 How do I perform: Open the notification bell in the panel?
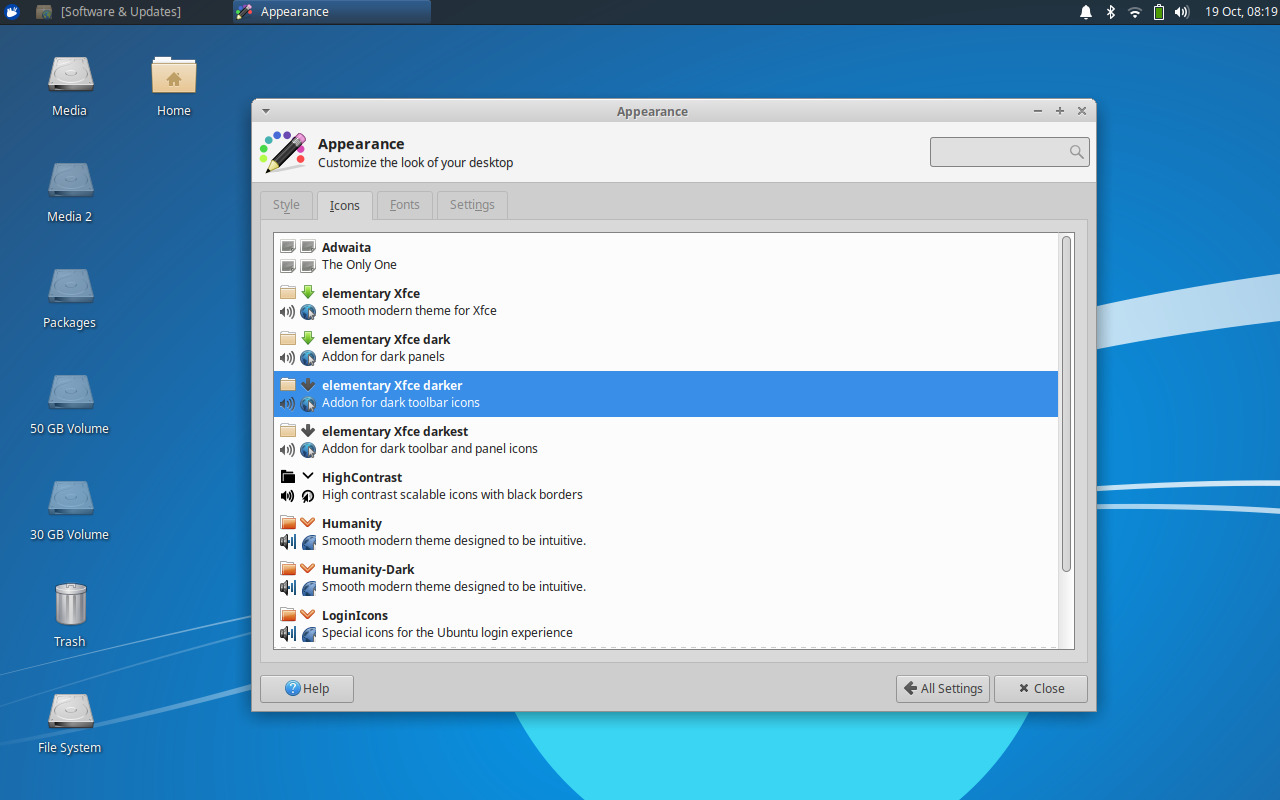(x=1086, y=12)
